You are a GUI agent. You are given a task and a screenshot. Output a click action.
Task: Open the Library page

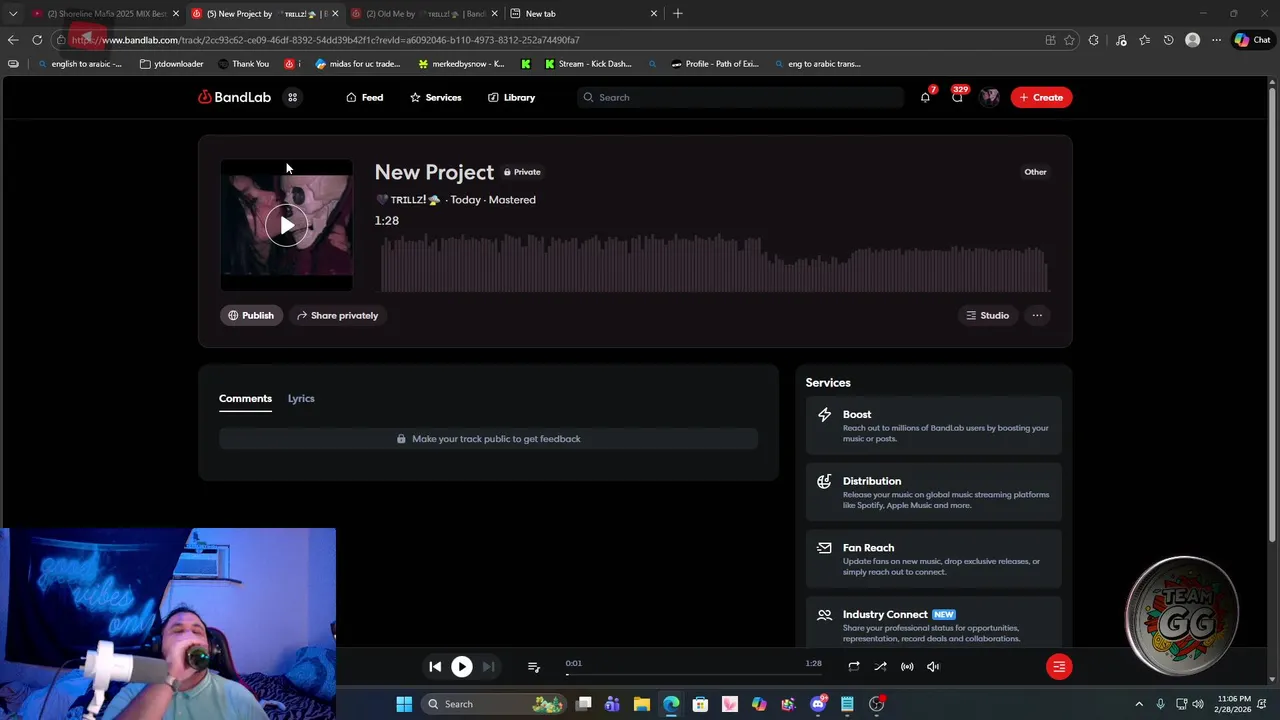coord(511,97)
